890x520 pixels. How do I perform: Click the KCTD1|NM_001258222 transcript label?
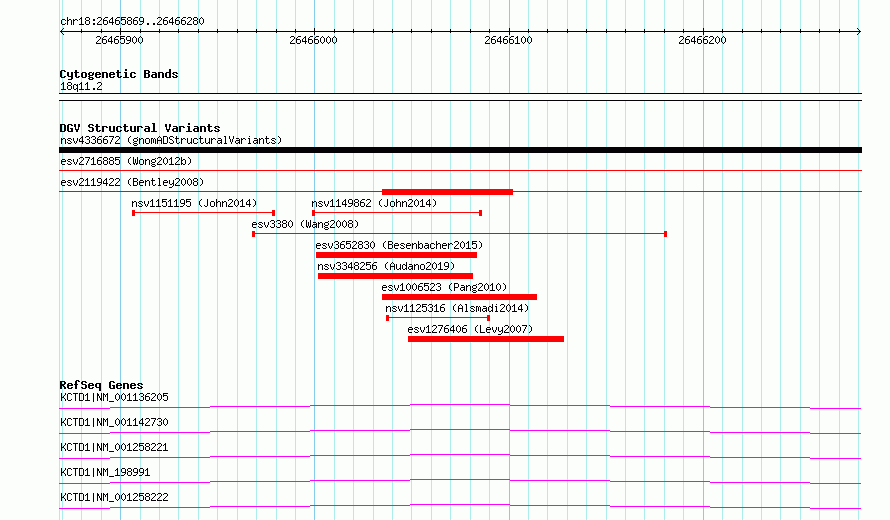[114, 497]
